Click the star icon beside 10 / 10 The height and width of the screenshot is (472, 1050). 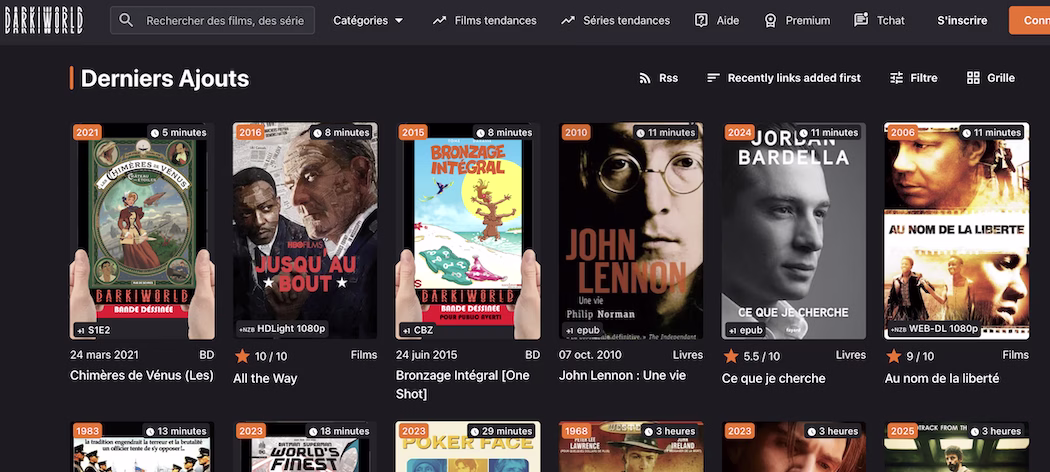(x=242, y=356)
